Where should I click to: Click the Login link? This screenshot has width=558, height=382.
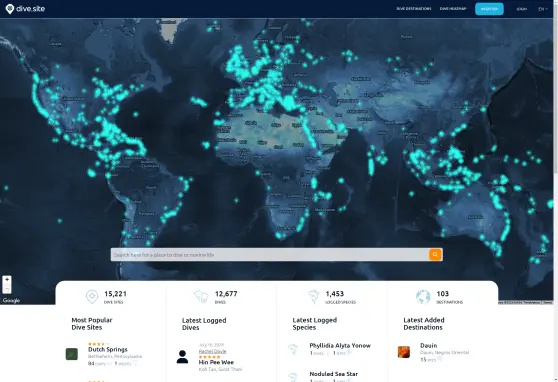[x=522, y=9]
